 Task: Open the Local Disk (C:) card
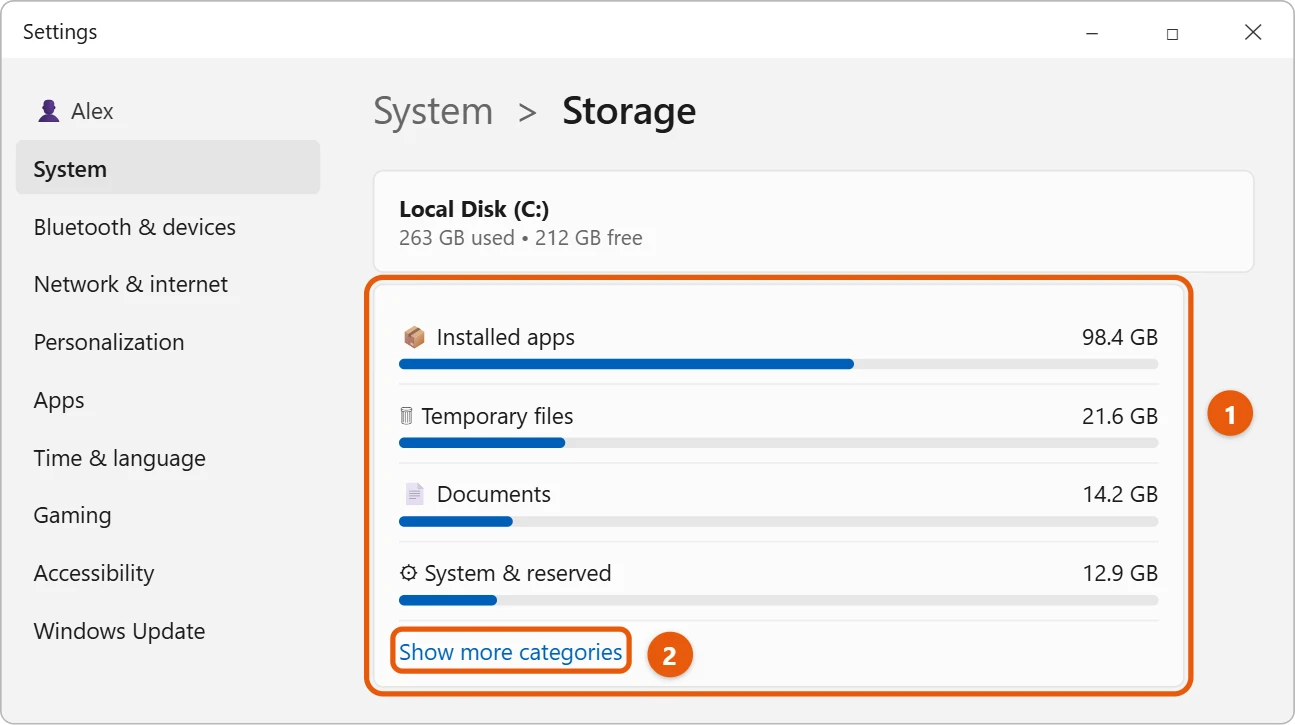813,222
